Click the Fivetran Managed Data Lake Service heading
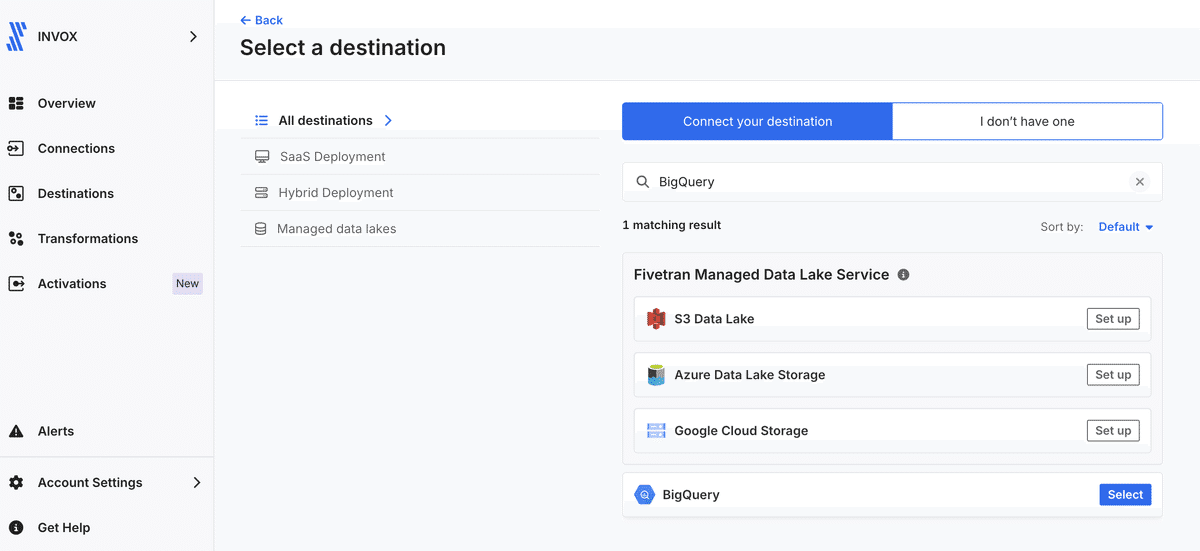The image size is (1200, 551). point(761,275)
